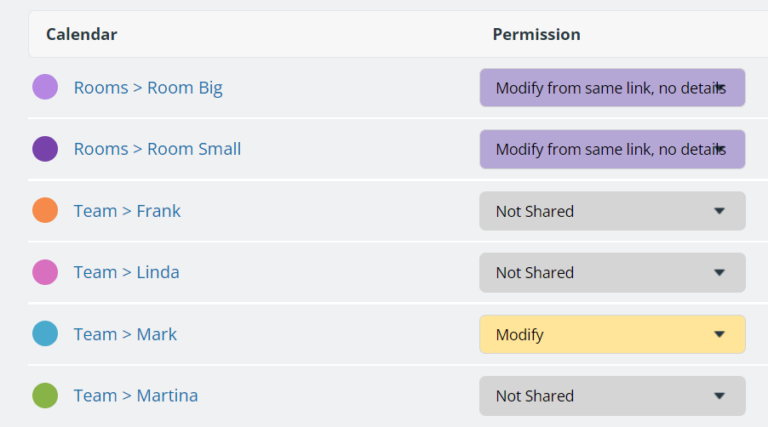Open Linda's Not Shared permission dropdown
768x427 pixels.
click(x=612, y=272)
